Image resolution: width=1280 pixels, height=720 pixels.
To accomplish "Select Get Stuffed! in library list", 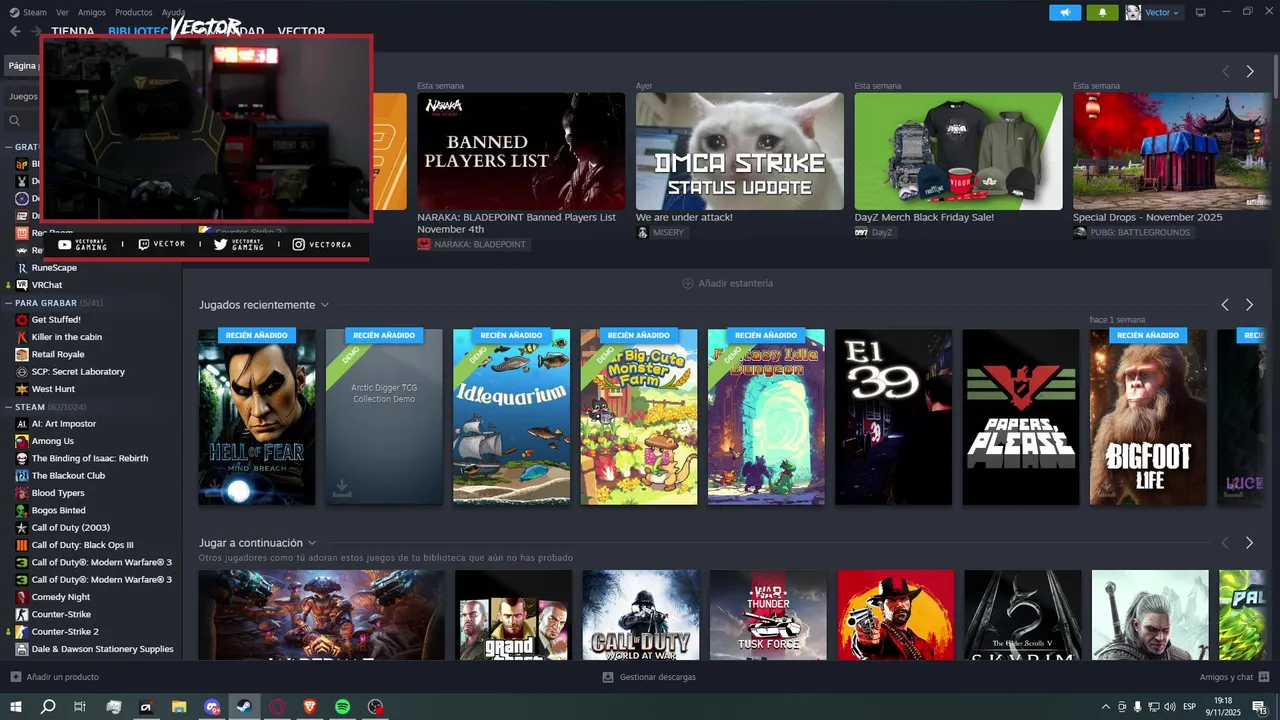I will (x=56, y=319).
